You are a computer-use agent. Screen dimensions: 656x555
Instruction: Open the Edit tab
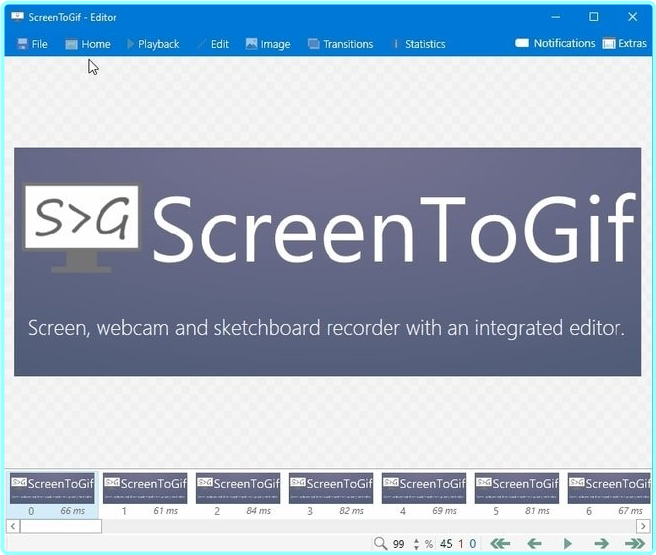pos(213,44)
